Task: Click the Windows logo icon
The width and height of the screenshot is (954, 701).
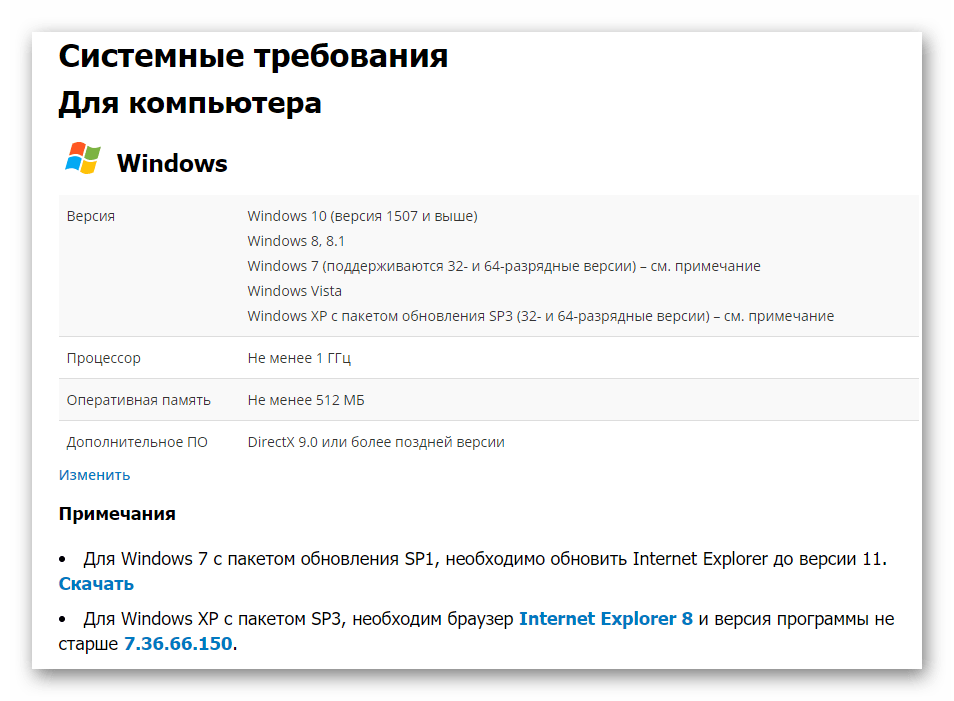Action: [x=82, y=160]
